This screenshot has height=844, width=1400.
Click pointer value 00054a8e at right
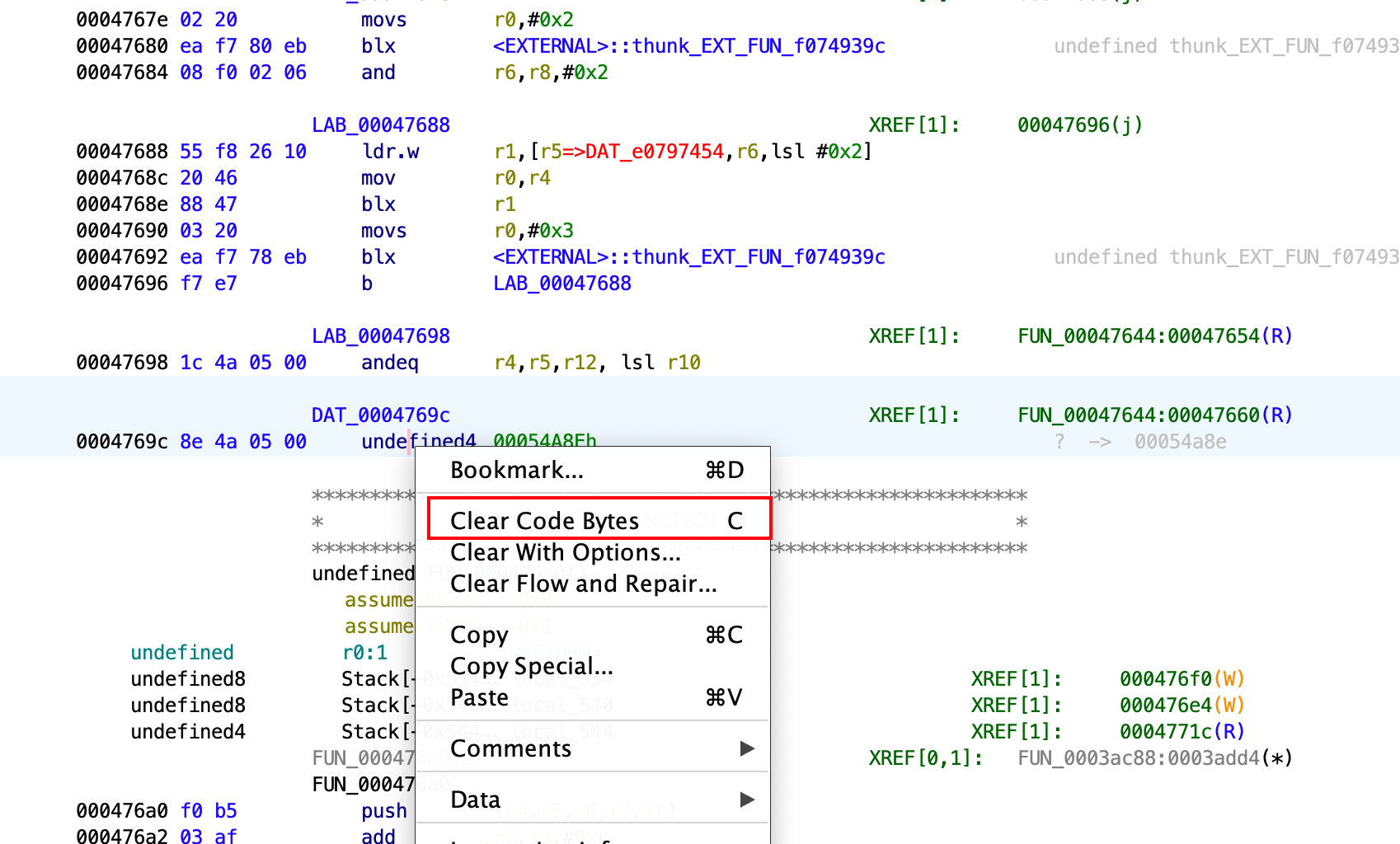[1181, 442]
